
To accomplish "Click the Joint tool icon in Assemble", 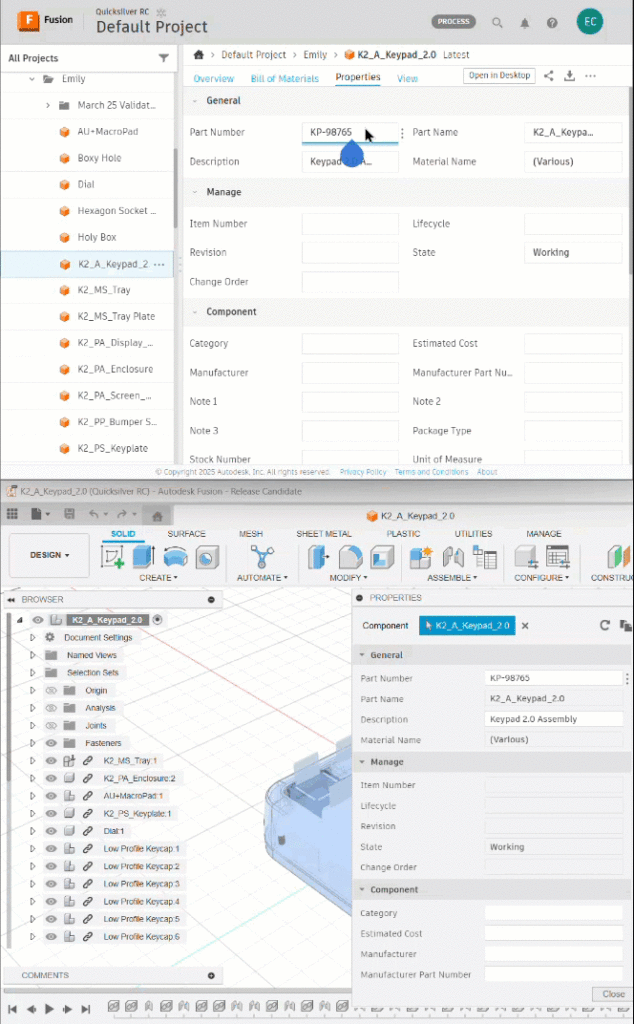I will (453, 557).
